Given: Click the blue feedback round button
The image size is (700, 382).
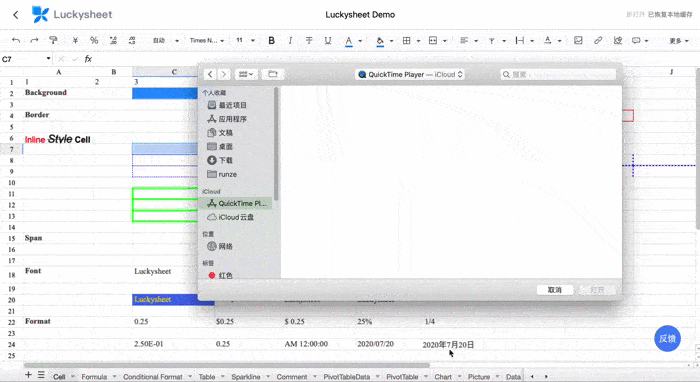Looking at the screenshot, I should 667,339.
